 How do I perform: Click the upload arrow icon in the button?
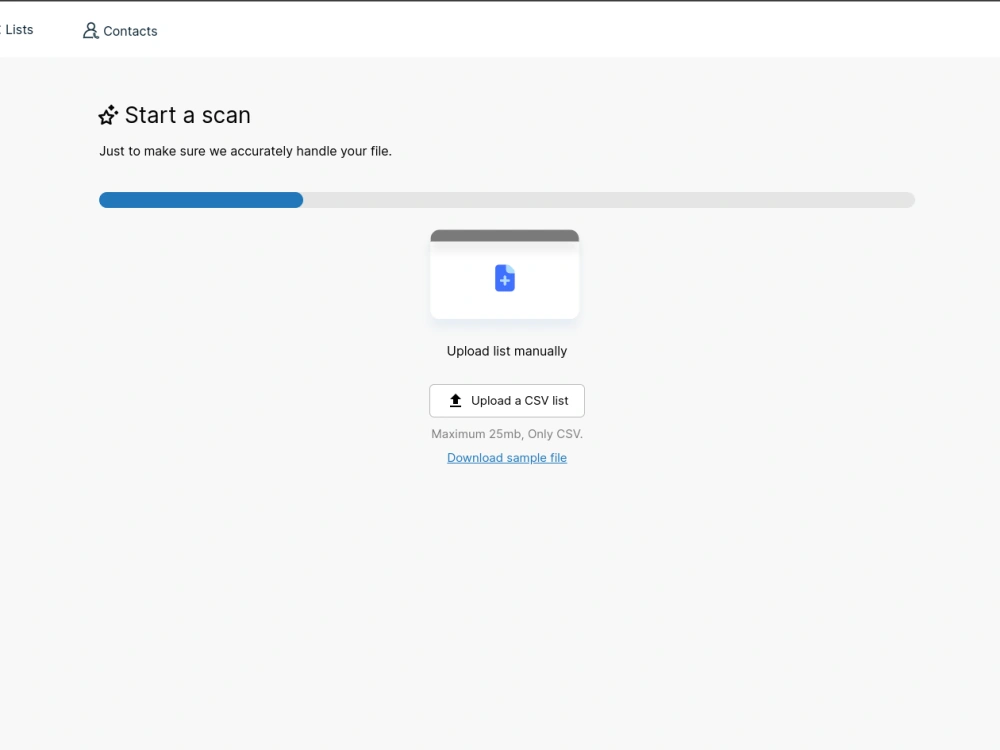[x=455, y=401]
